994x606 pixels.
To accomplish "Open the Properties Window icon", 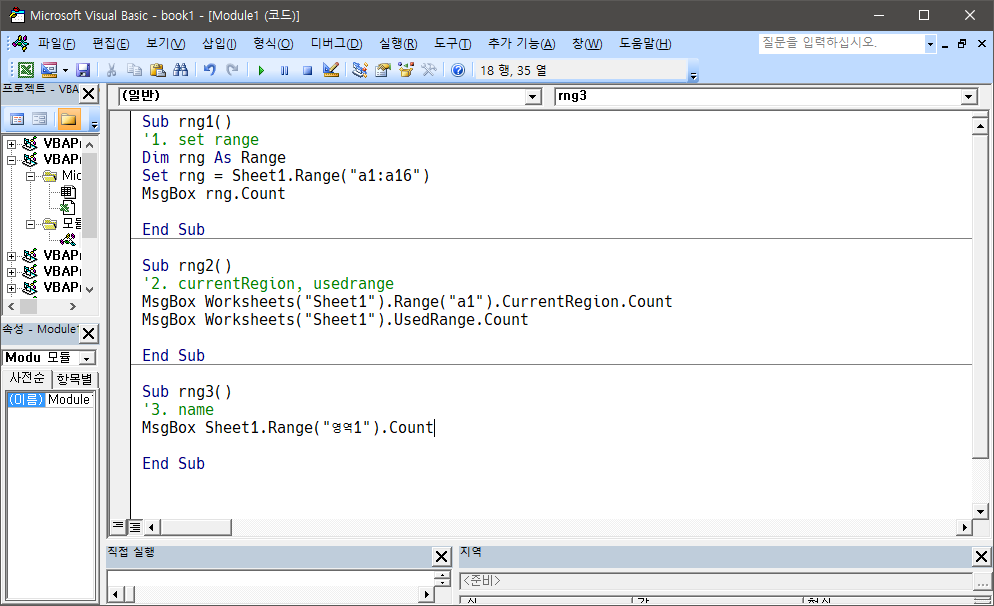I will click(x=383, y=70).
